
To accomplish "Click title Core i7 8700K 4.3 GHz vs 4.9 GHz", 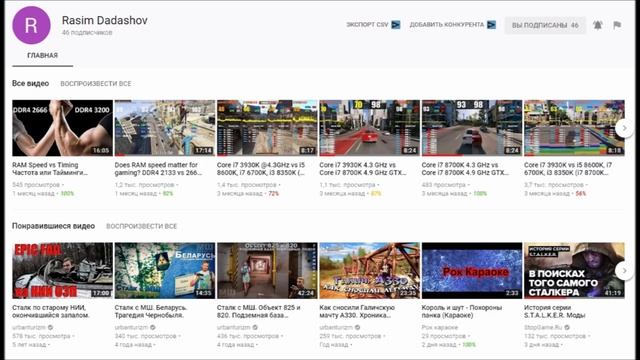I will click(465, 169).
